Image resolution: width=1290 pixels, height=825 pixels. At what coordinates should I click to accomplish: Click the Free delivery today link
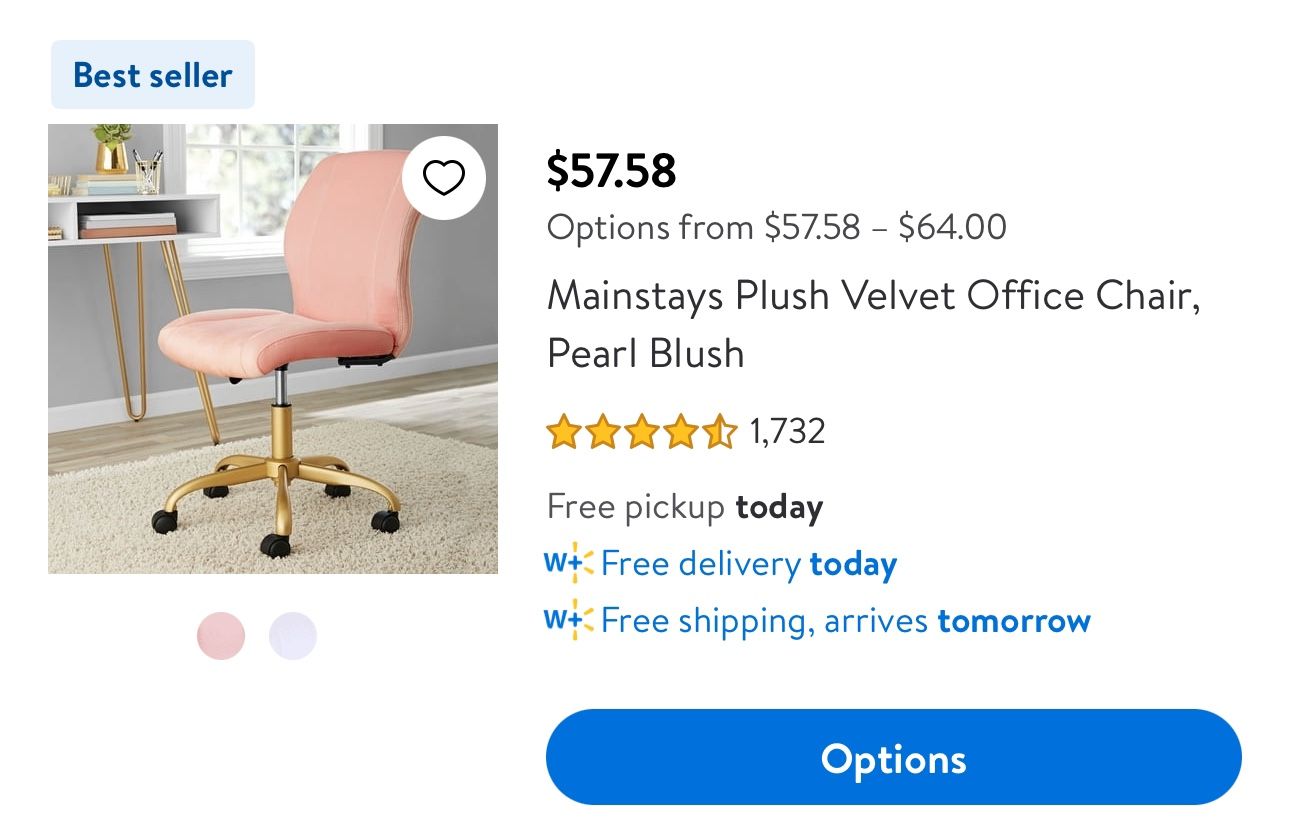pyautogui.click(x=749, y=564)
